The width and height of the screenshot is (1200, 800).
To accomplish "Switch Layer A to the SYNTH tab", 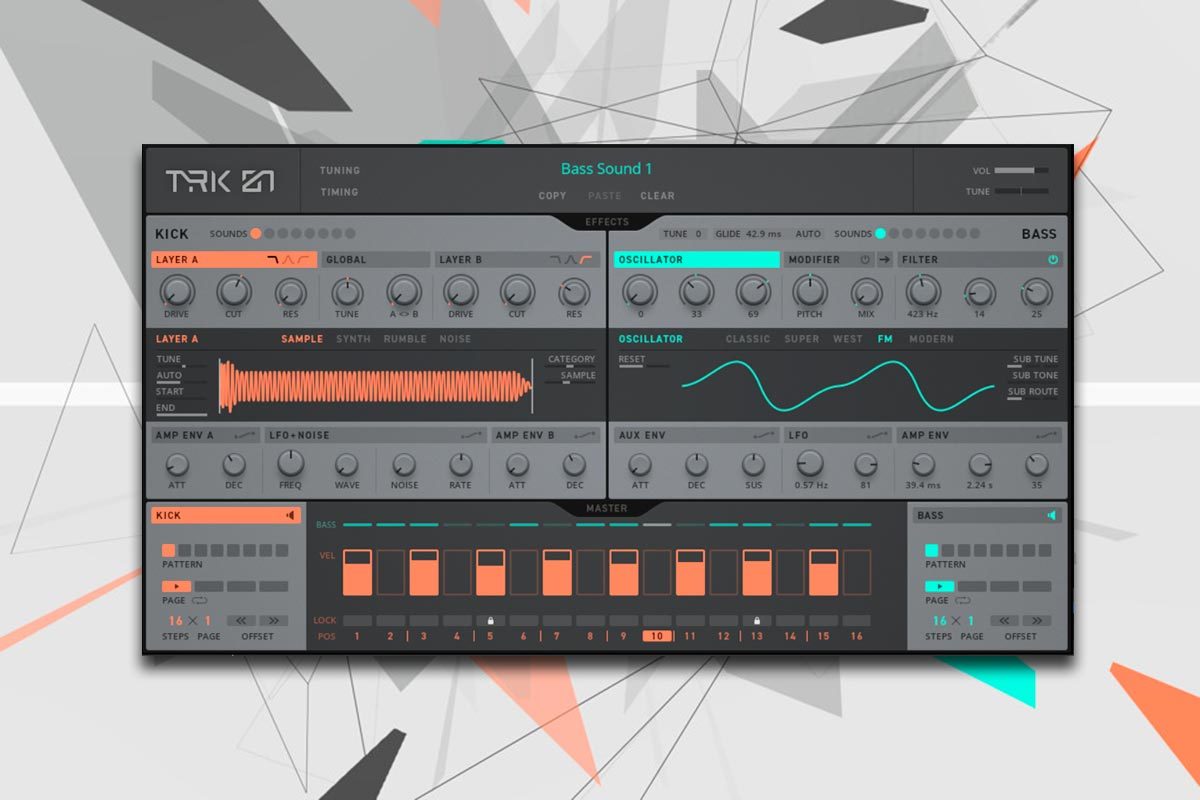I will click(353, 339).
